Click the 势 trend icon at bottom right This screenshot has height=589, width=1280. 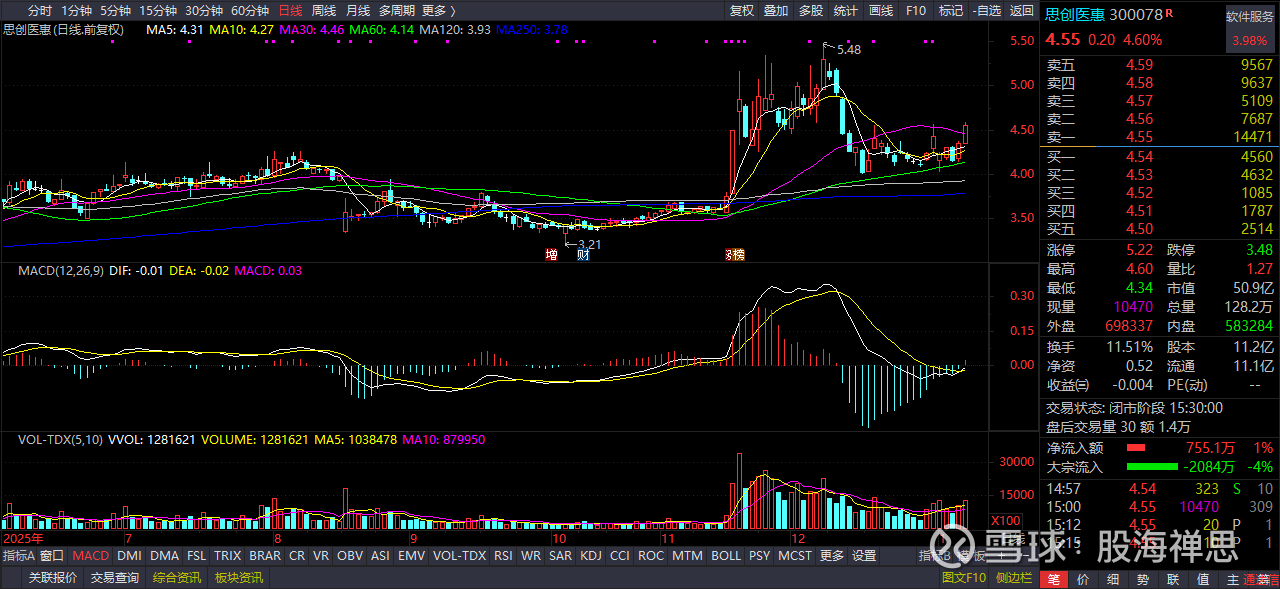[x=1143, y=579]
